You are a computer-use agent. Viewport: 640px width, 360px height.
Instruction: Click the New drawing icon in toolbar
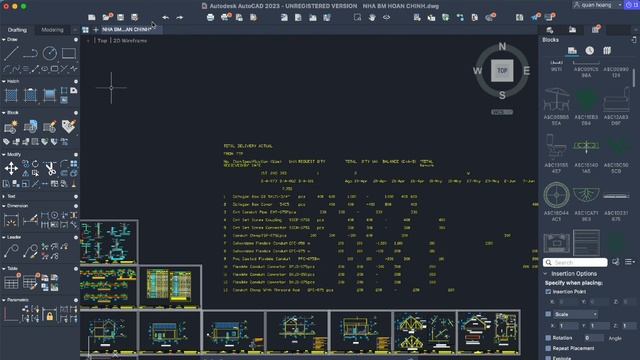click(92, 18)
